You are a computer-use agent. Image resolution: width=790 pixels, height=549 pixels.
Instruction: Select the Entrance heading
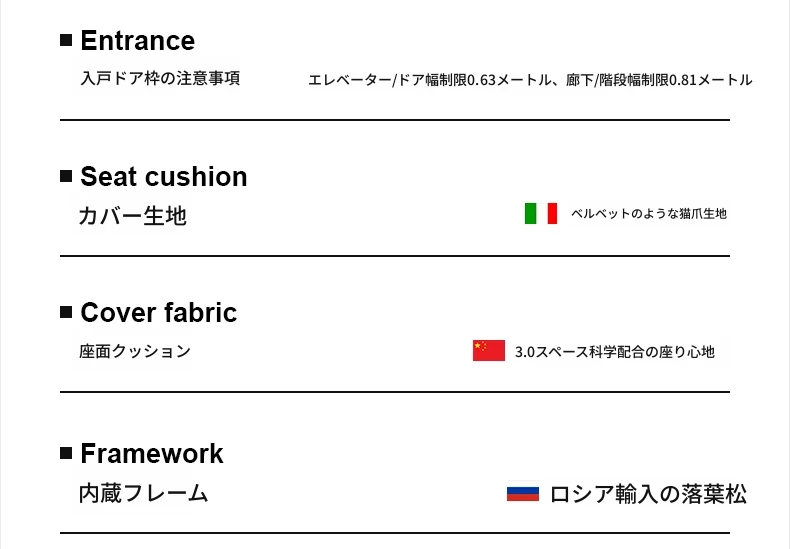point(138,40)
